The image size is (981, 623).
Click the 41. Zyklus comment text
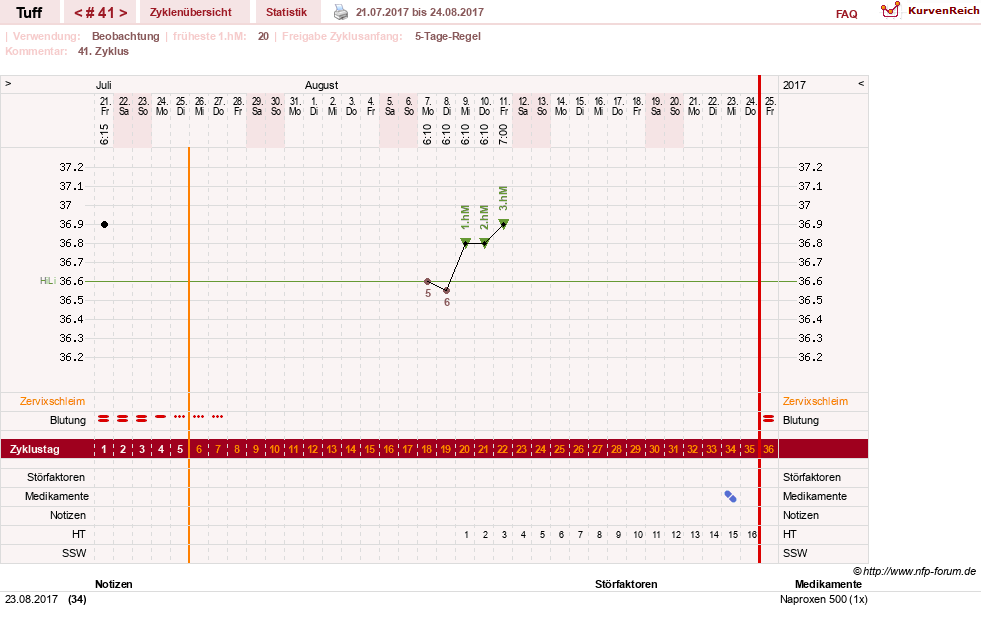[x=103, y=51]
